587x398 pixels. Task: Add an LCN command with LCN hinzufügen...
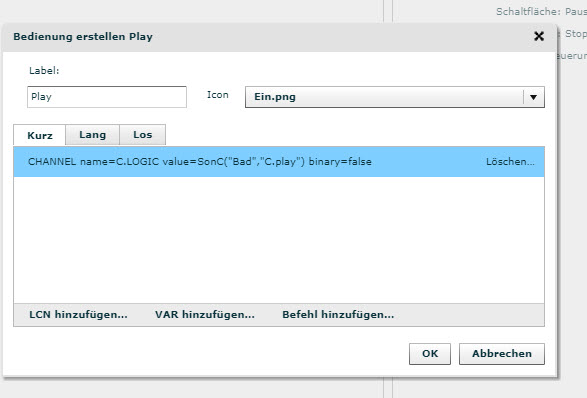pyautogui.click(x=78, y=315)
